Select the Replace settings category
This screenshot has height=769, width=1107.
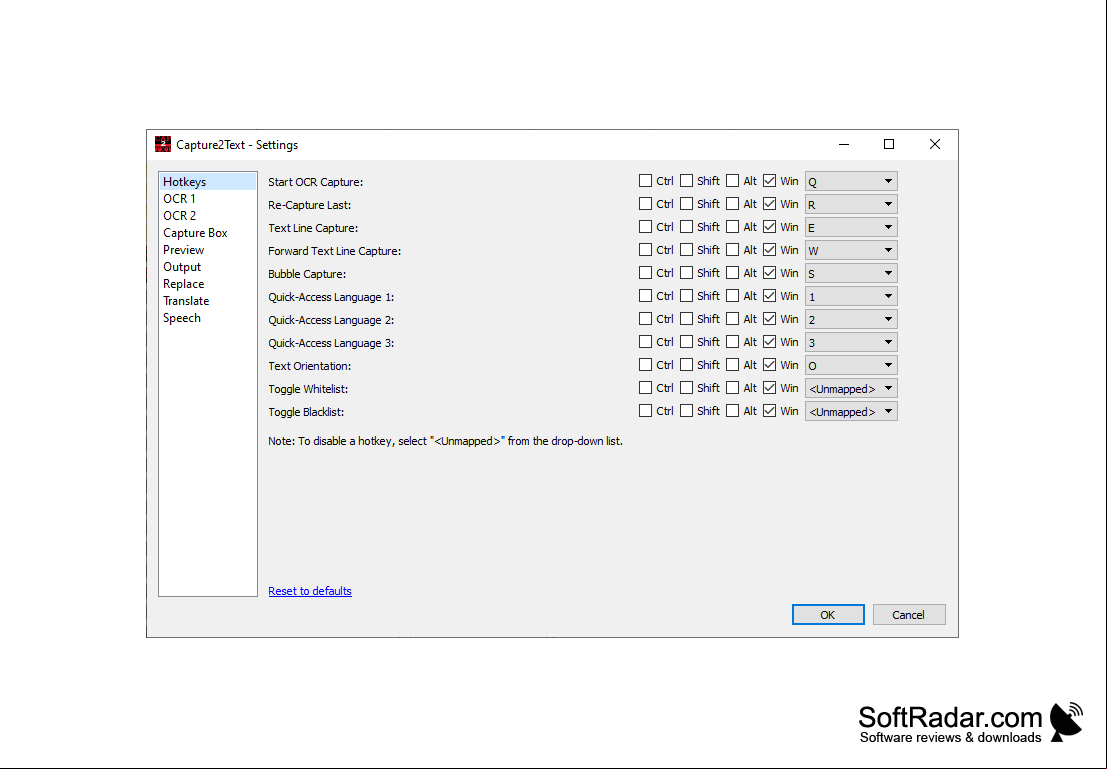pyautogui.click(x=207, y=283)
